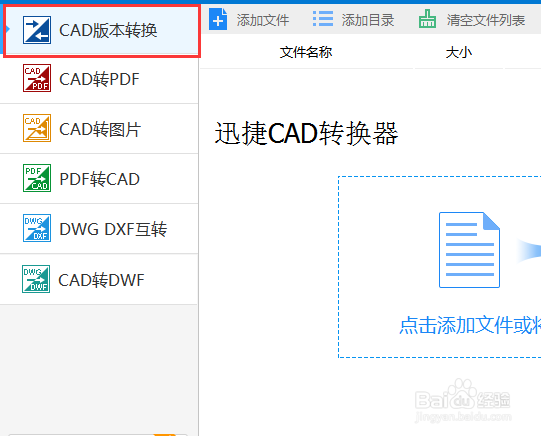This screenshot has height=436, width=541.
Task: Click the CAD转图片 orange icon
Action: [37, 128]
